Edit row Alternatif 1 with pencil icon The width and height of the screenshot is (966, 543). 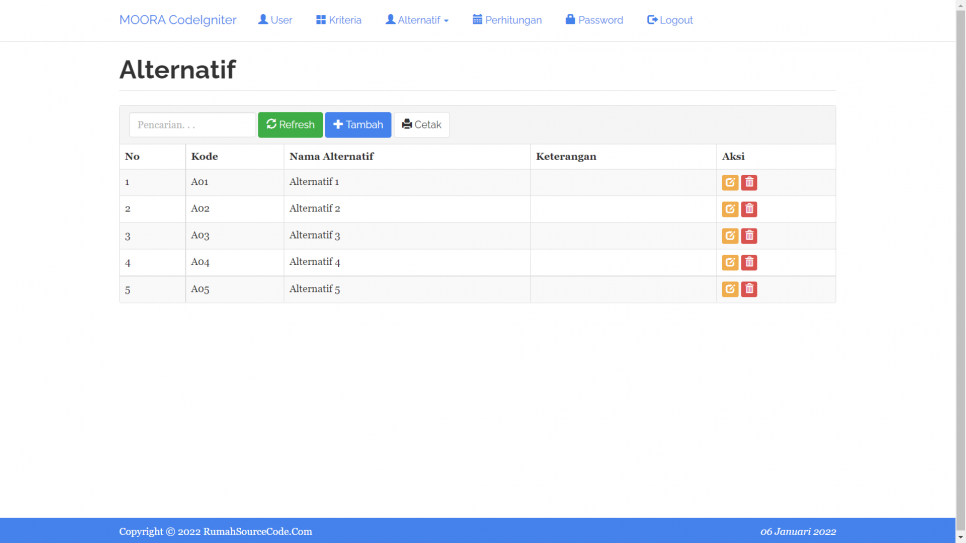pos(730,182)
